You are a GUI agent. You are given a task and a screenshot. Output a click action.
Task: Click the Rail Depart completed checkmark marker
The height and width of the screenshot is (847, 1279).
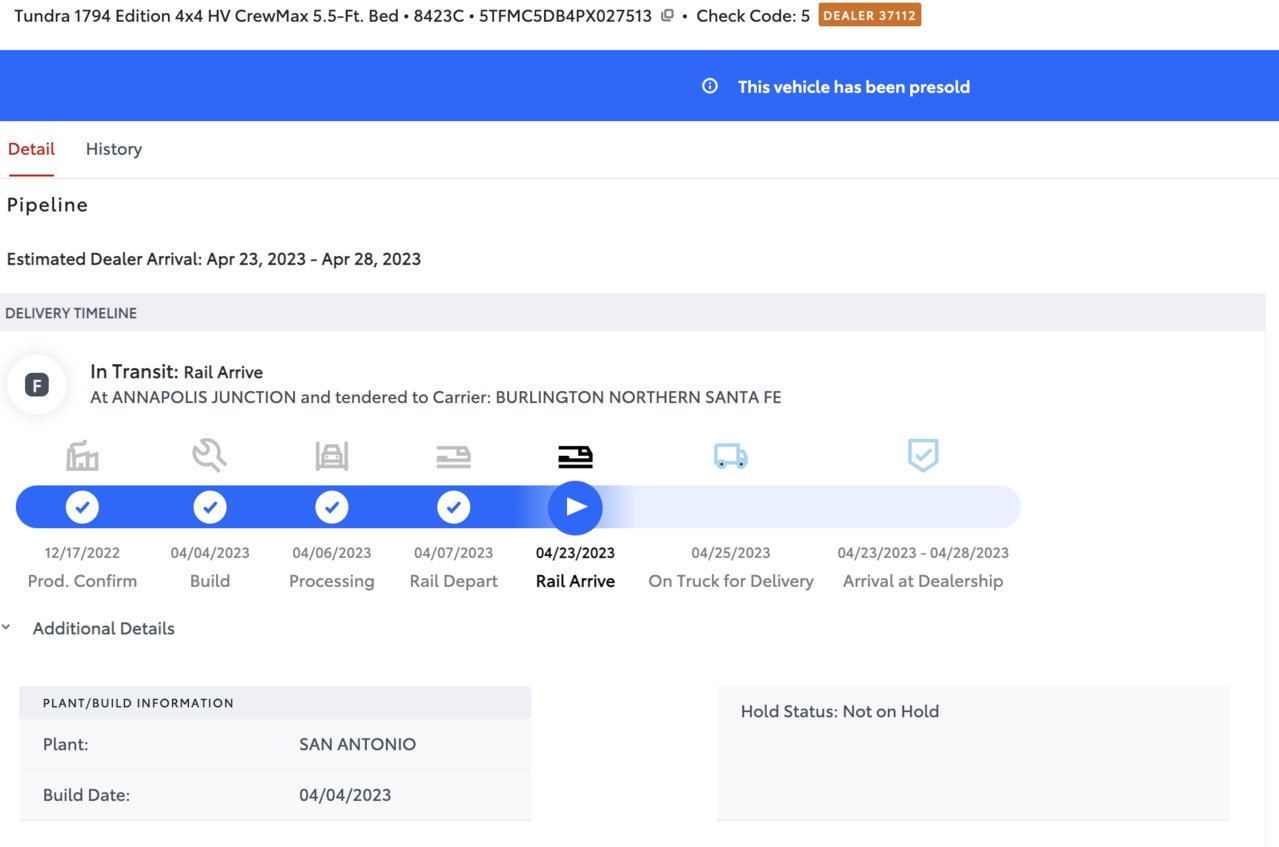pyautogui.click(x=454, y=507)
